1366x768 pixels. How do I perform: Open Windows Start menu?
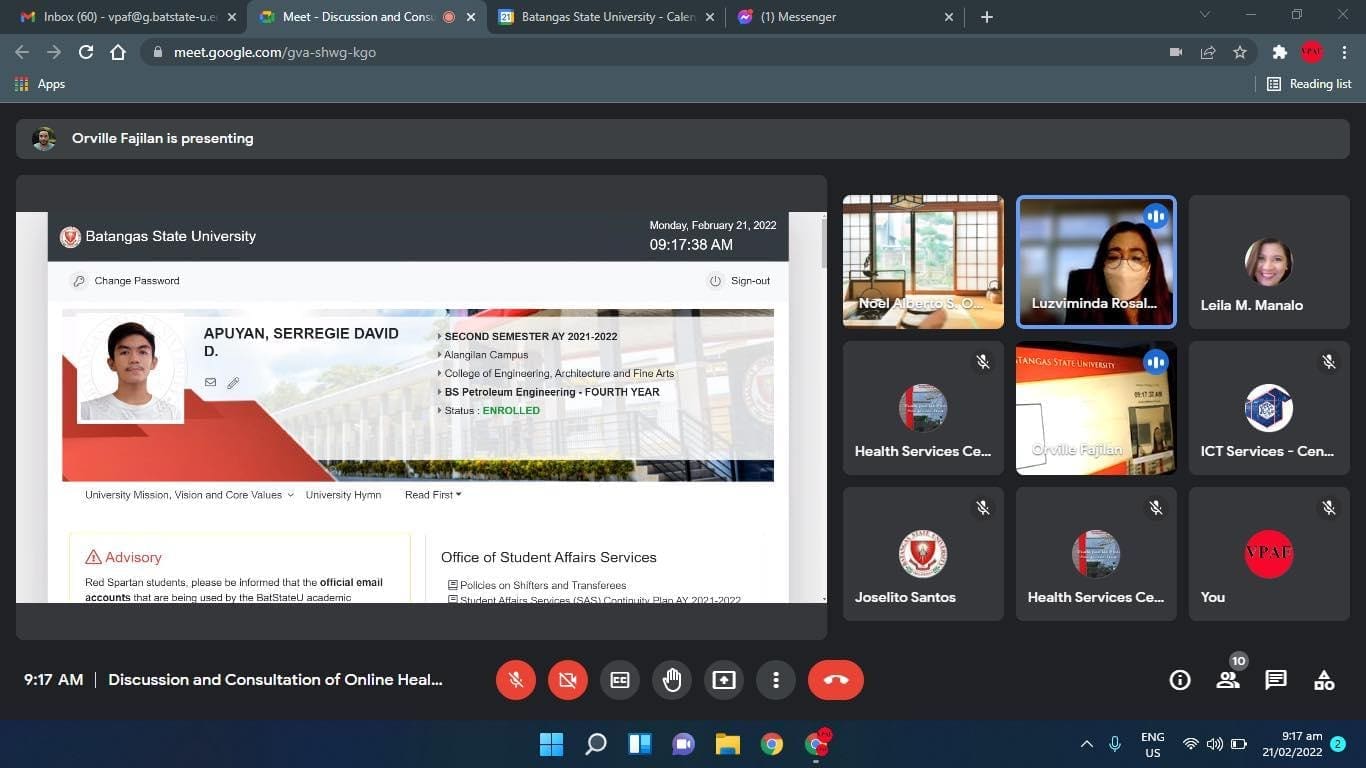click(x=551, y=744)
